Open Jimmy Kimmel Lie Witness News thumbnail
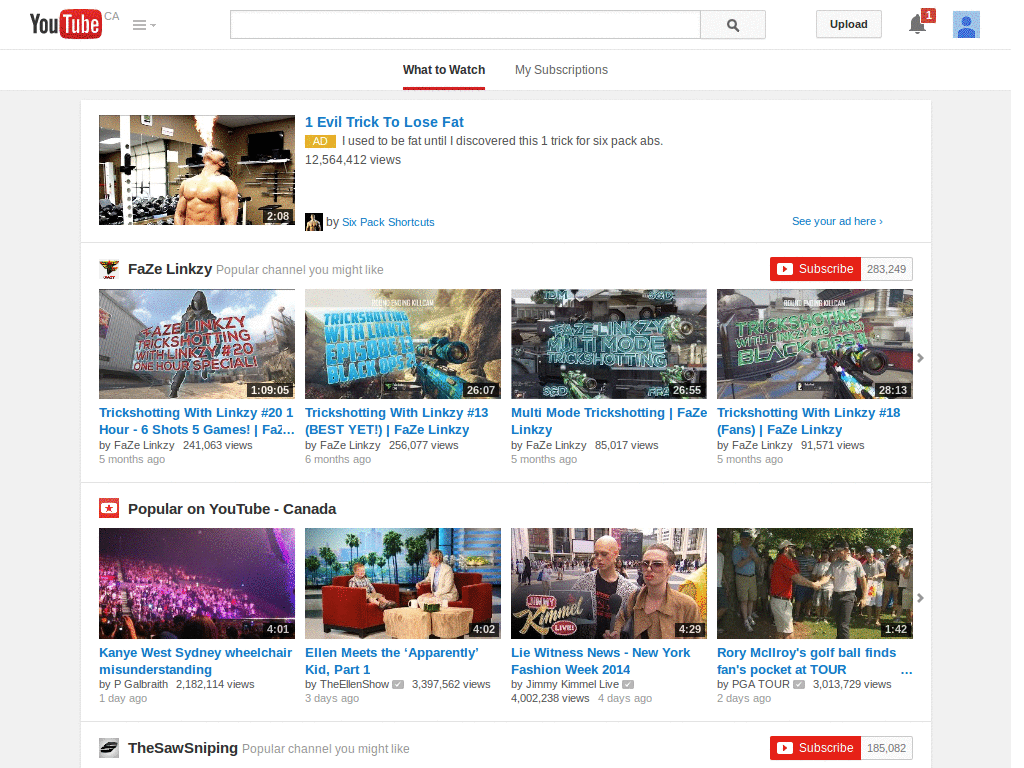The width and height of the screenshot is (1024, 768). [x=609, y=583]
